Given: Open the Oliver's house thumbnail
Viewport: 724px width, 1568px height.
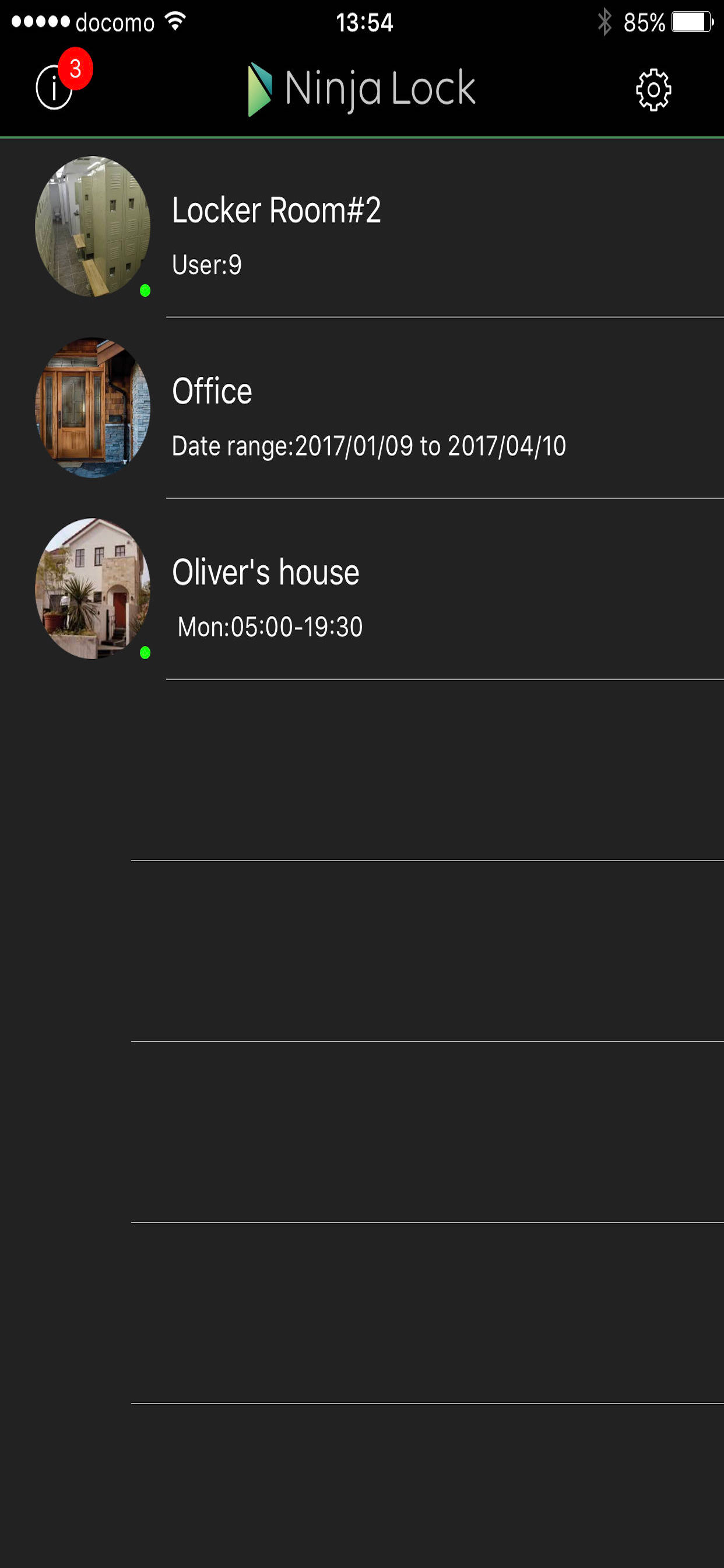Looking at the screenshot, I should (93, 589).
